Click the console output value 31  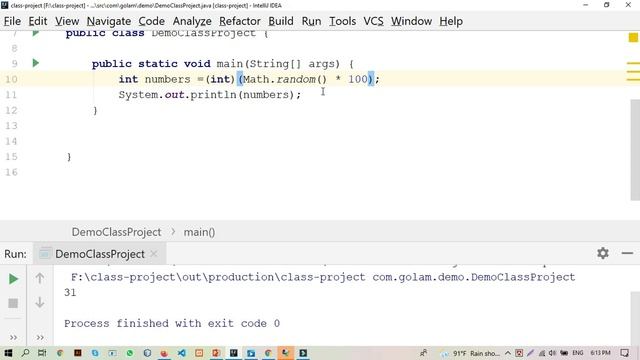pyautogui.click(x=70, y=293)
